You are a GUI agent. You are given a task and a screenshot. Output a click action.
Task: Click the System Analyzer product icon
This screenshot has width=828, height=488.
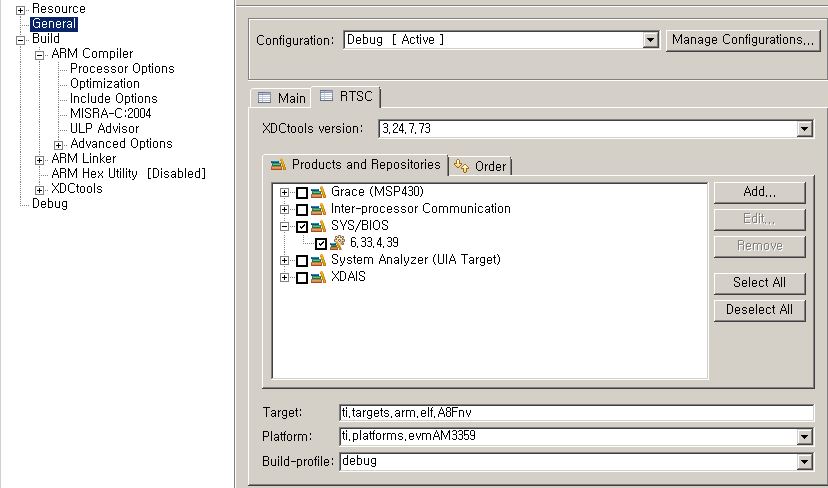pos(318,260)
